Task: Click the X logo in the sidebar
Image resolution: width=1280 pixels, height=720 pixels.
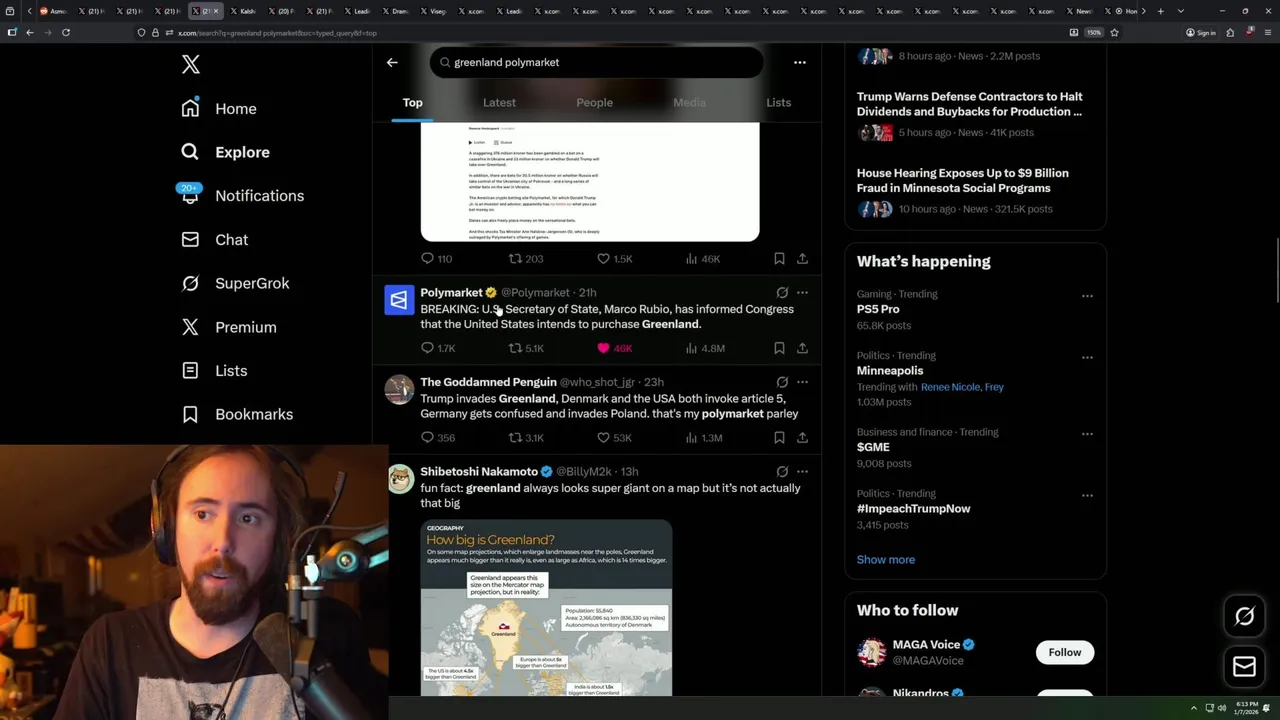Action: (x=191, y=65)
